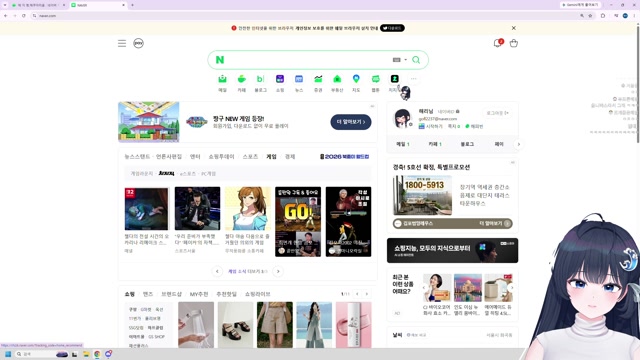
Task: Click the Chrome icon in the taskbar
Action: point(97,354)
